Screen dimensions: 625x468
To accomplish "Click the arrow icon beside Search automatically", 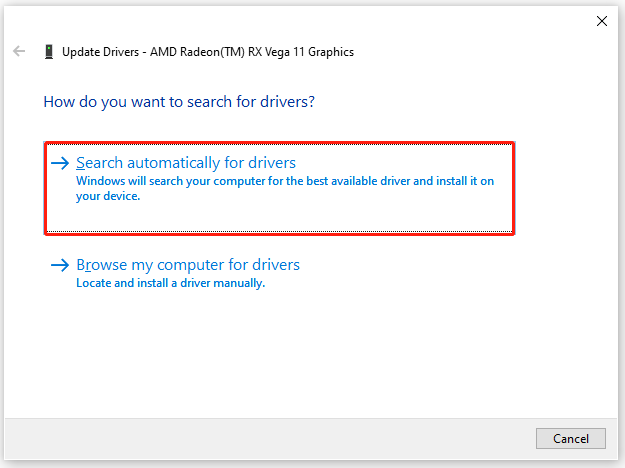I will pyautogui.click(x=60, y=163).
